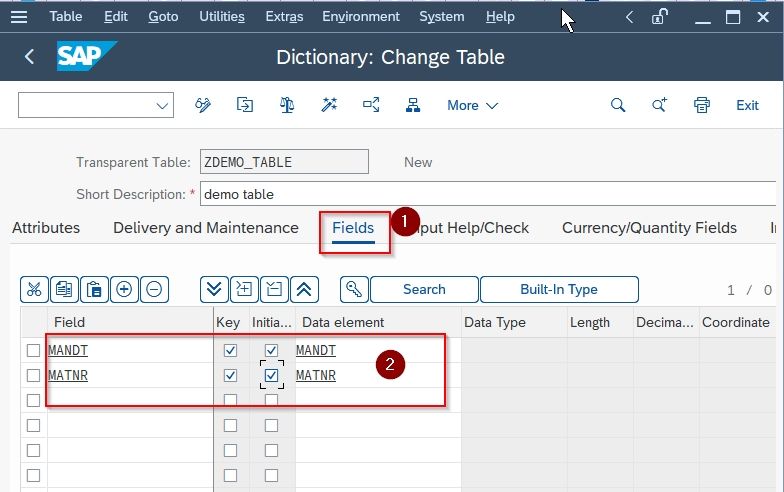This screenshot has height=492, width=784.
Task: Open the MANDT data element link
Action: (x=316, y=350)
